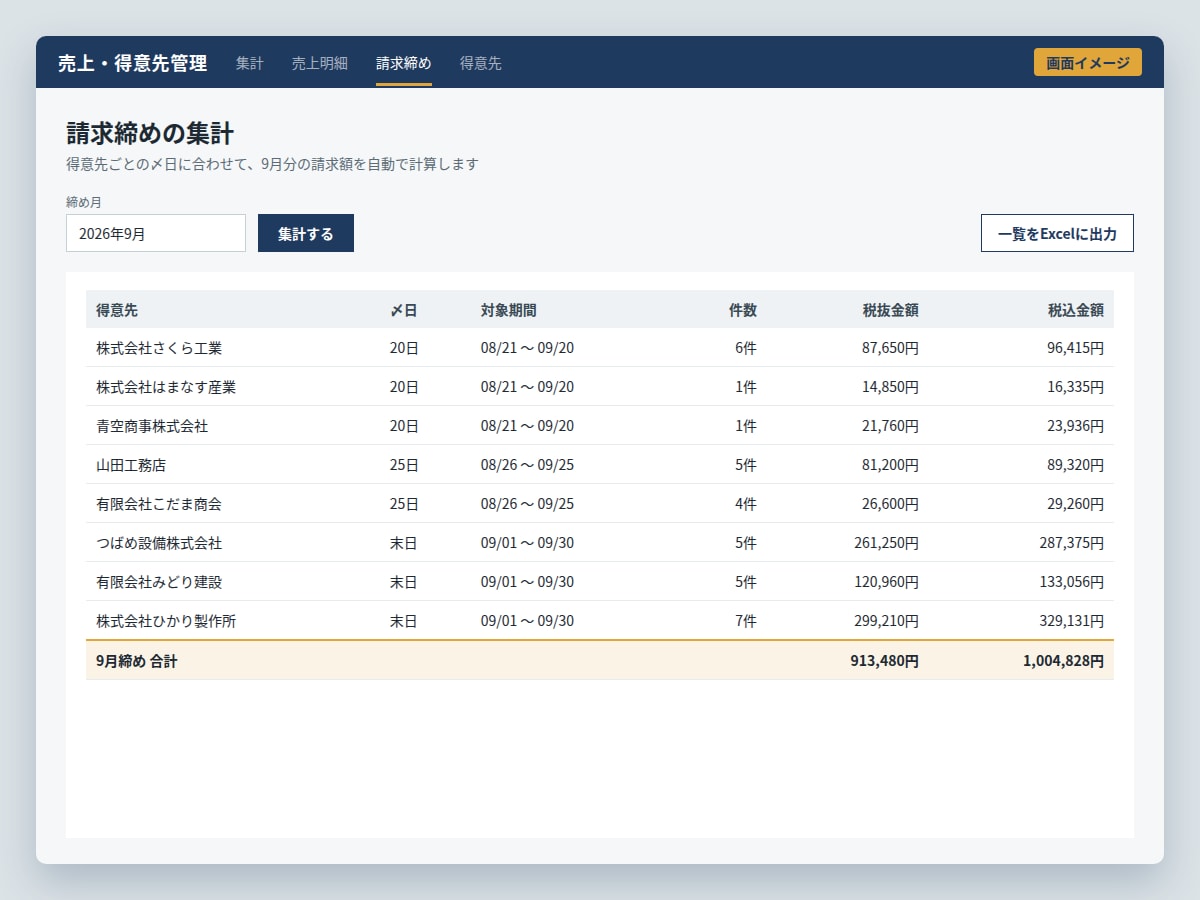The width and height of the screenshot is (1200, 900).
Task: Click the 集計する button
Action: (x=306, y=233)
